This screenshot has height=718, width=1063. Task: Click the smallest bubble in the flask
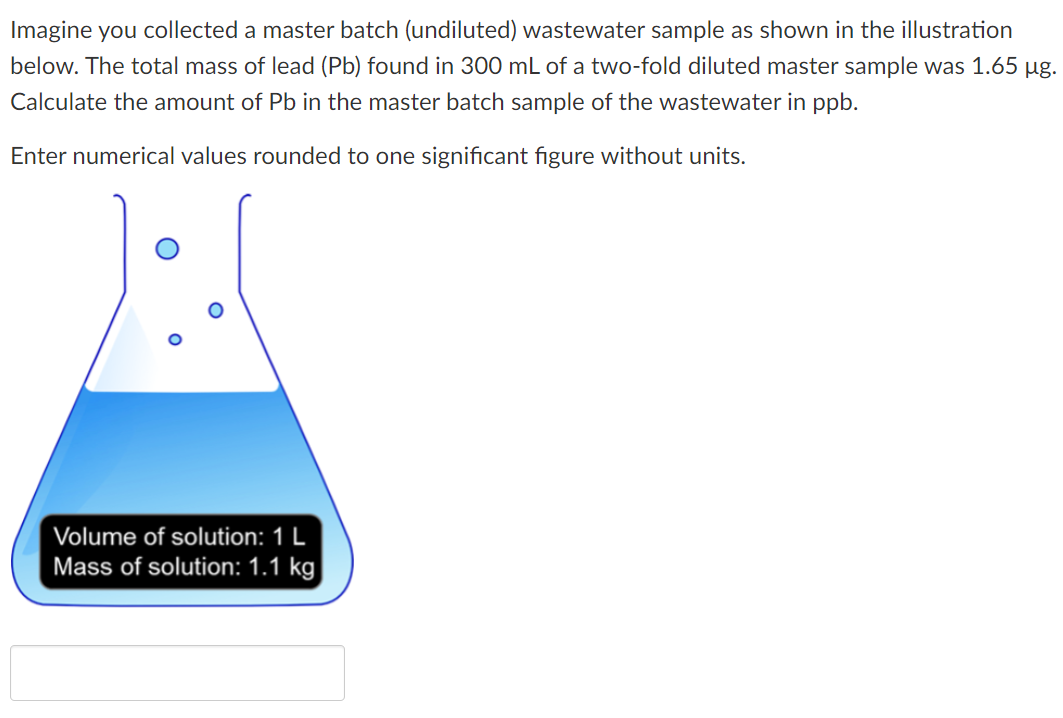tap(175, 340)
